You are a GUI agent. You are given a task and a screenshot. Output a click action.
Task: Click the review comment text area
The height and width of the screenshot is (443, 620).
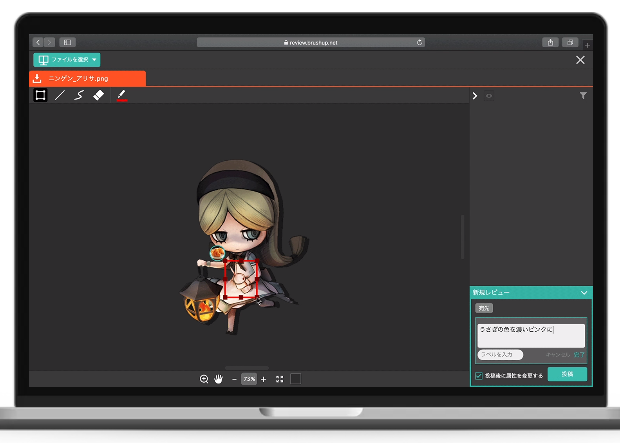point(531,336)
